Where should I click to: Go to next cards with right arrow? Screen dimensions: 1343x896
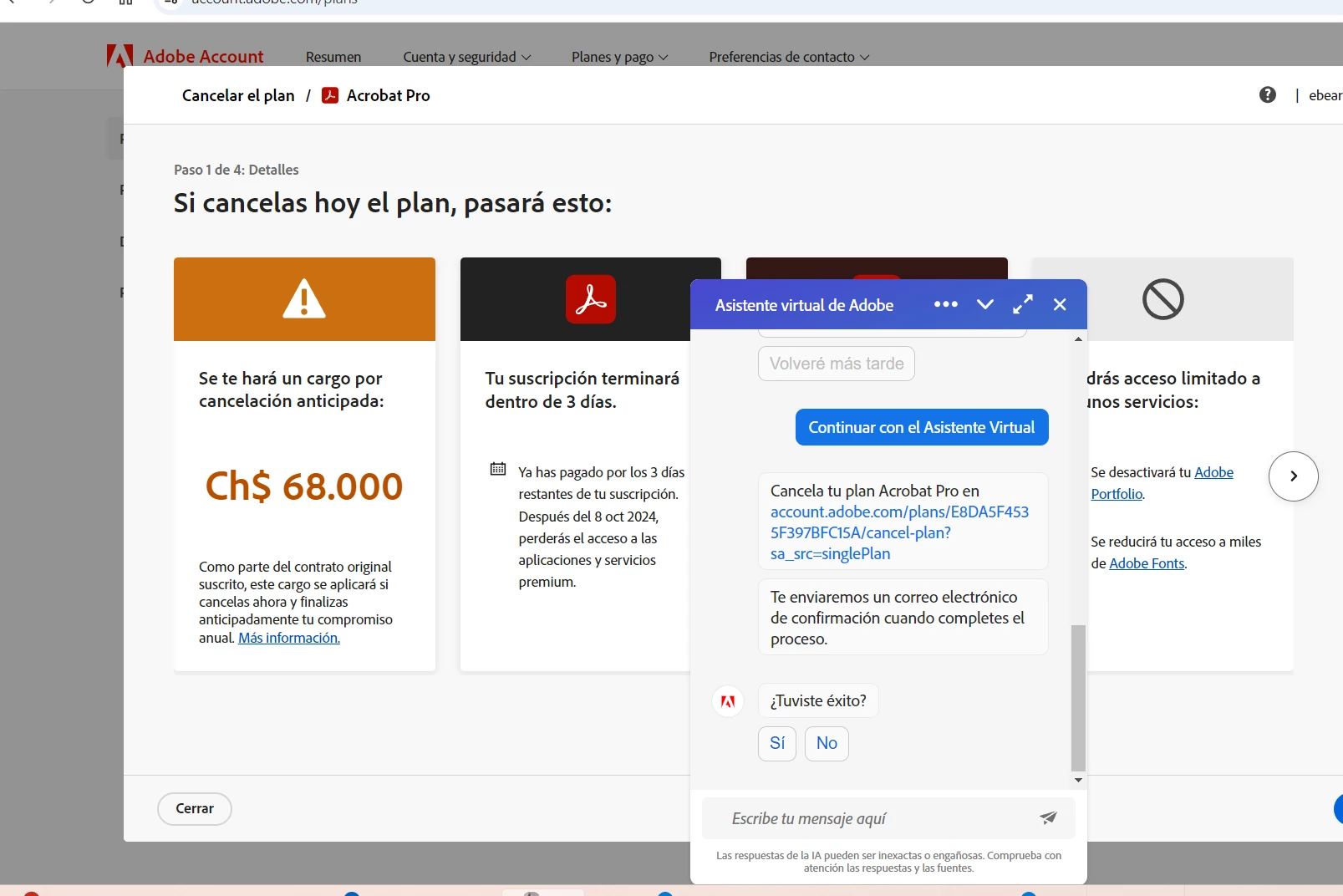coord(1293,476)
